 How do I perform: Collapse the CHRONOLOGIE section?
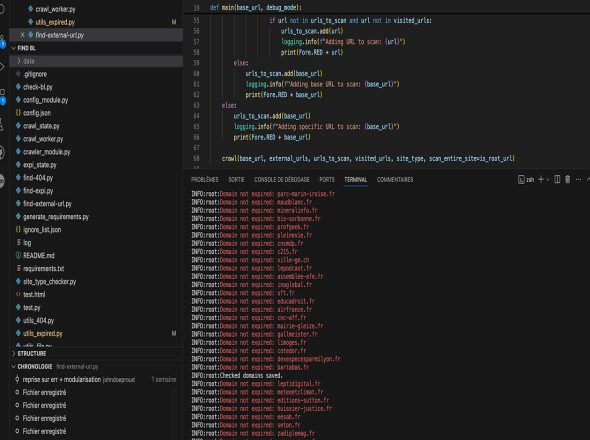pos(14,367)
